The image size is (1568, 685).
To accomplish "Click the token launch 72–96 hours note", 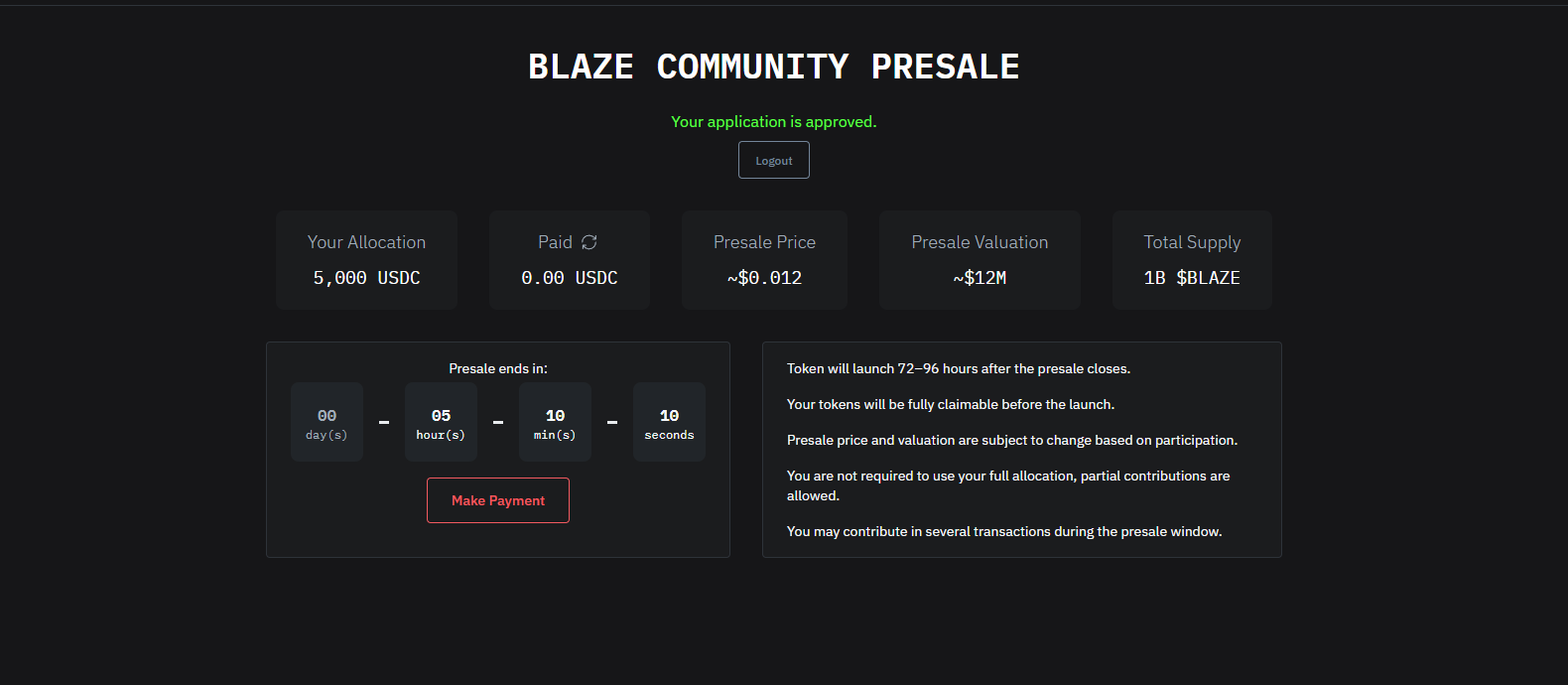I will pyautogui.click(x=959, y=368).
